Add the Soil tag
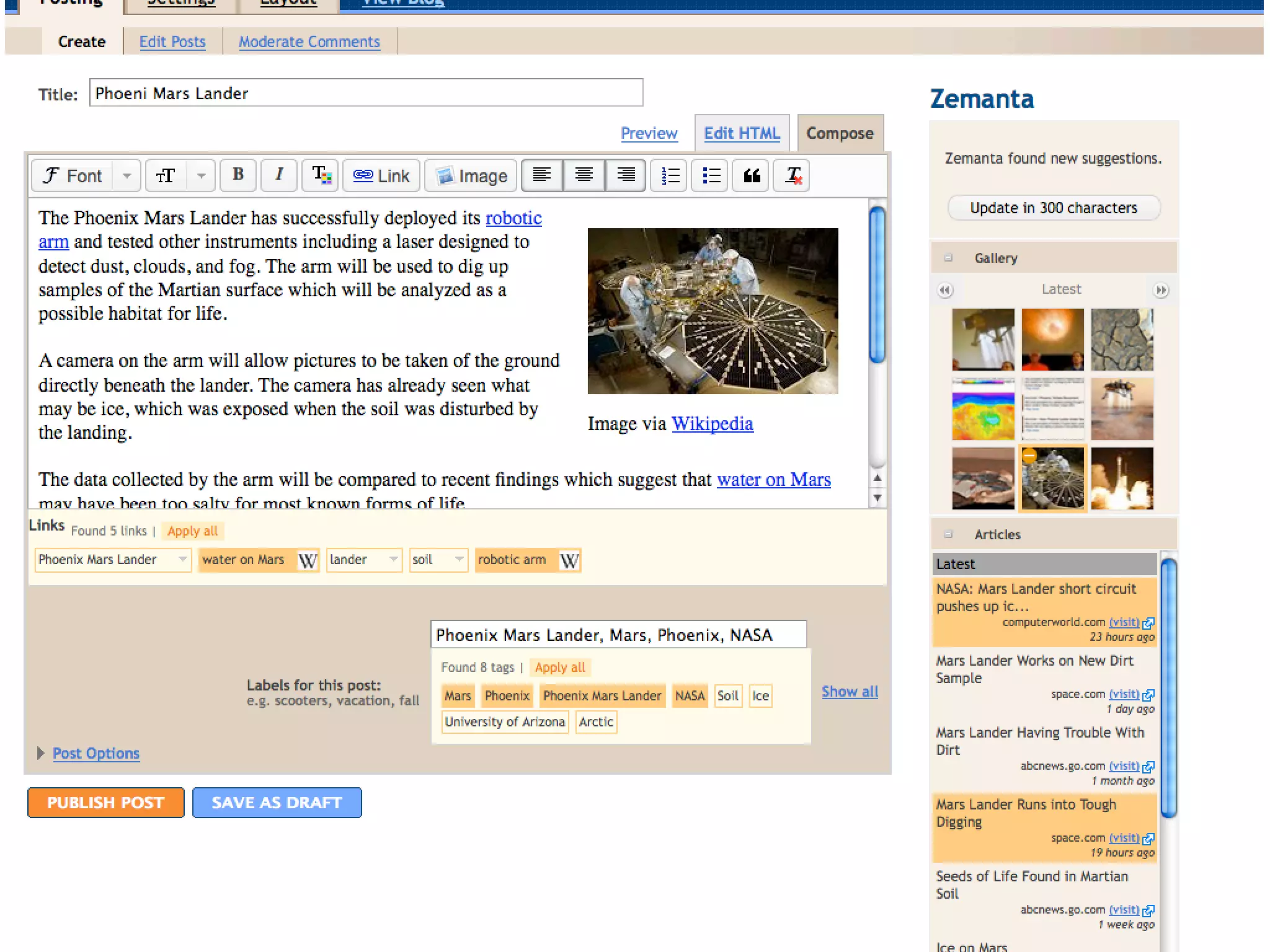The image size is (1270, 952). click(728, 695)
